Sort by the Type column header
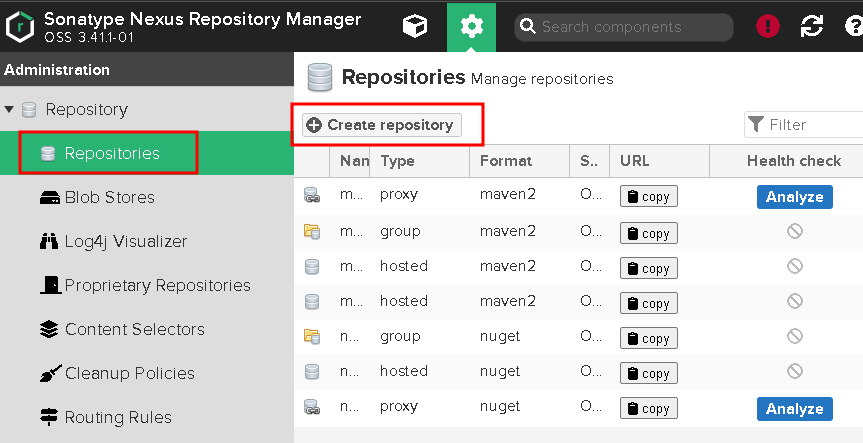863x443 pixels. coord(419,161)
